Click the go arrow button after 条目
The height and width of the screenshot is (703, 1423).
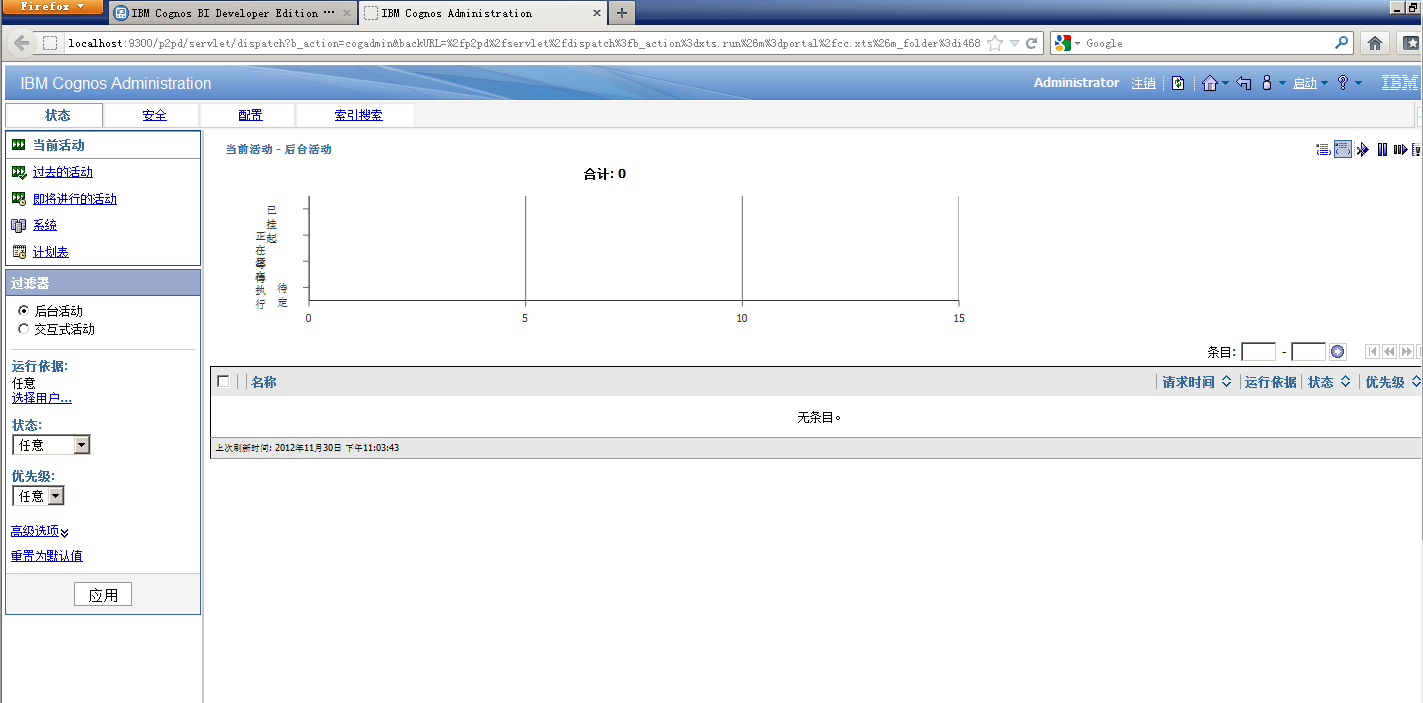tap(1338, 352)
